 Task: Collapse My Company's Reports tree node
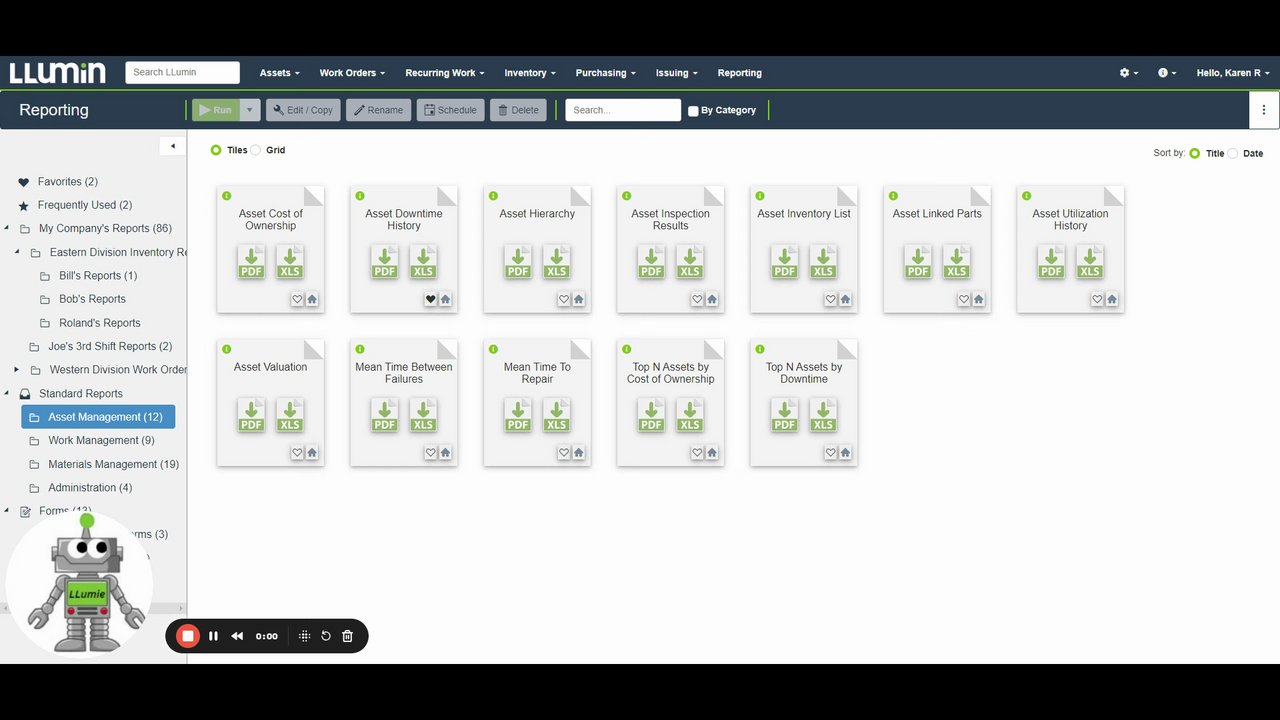pyautogui.click(x=7, y=228)
